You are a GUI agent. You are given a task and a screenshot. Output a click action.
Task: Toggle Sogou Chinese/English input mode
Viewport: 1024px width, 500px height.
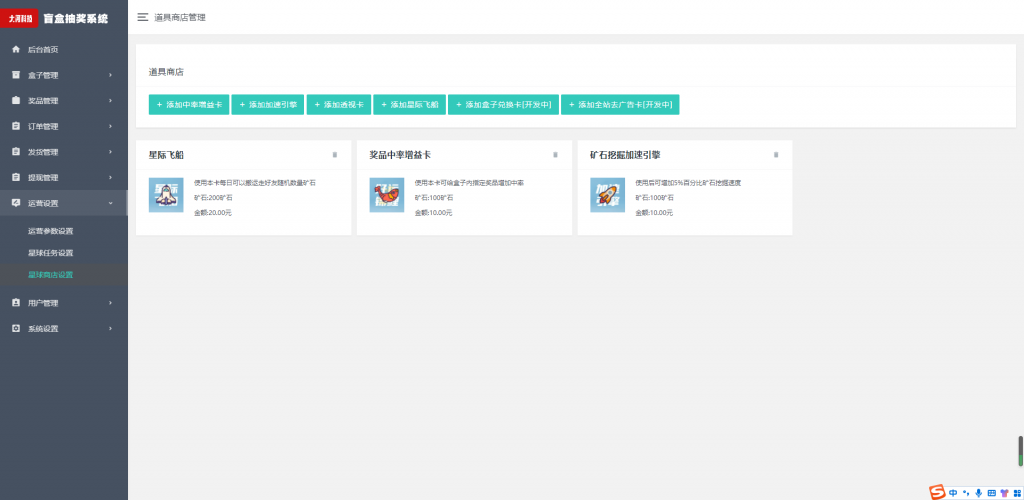click(953, 492)
